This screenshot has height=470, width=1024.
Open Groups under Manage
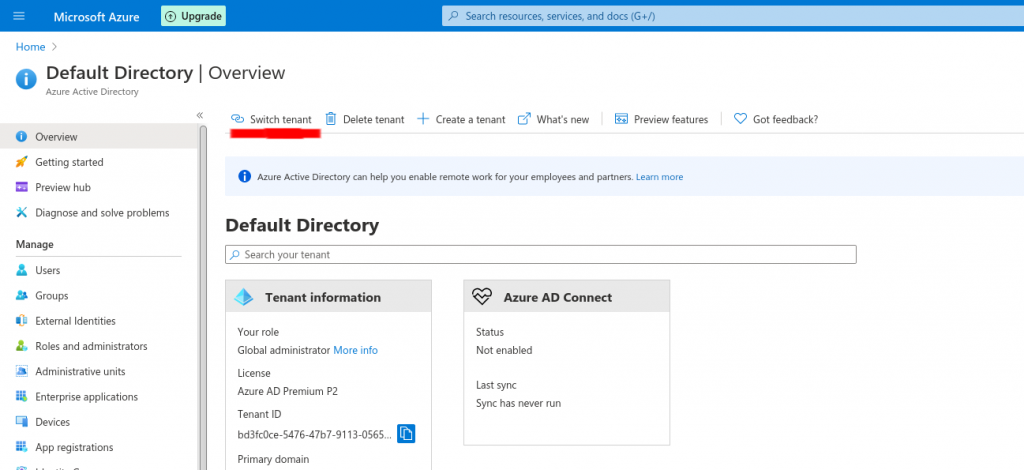(x=52, y=296)
